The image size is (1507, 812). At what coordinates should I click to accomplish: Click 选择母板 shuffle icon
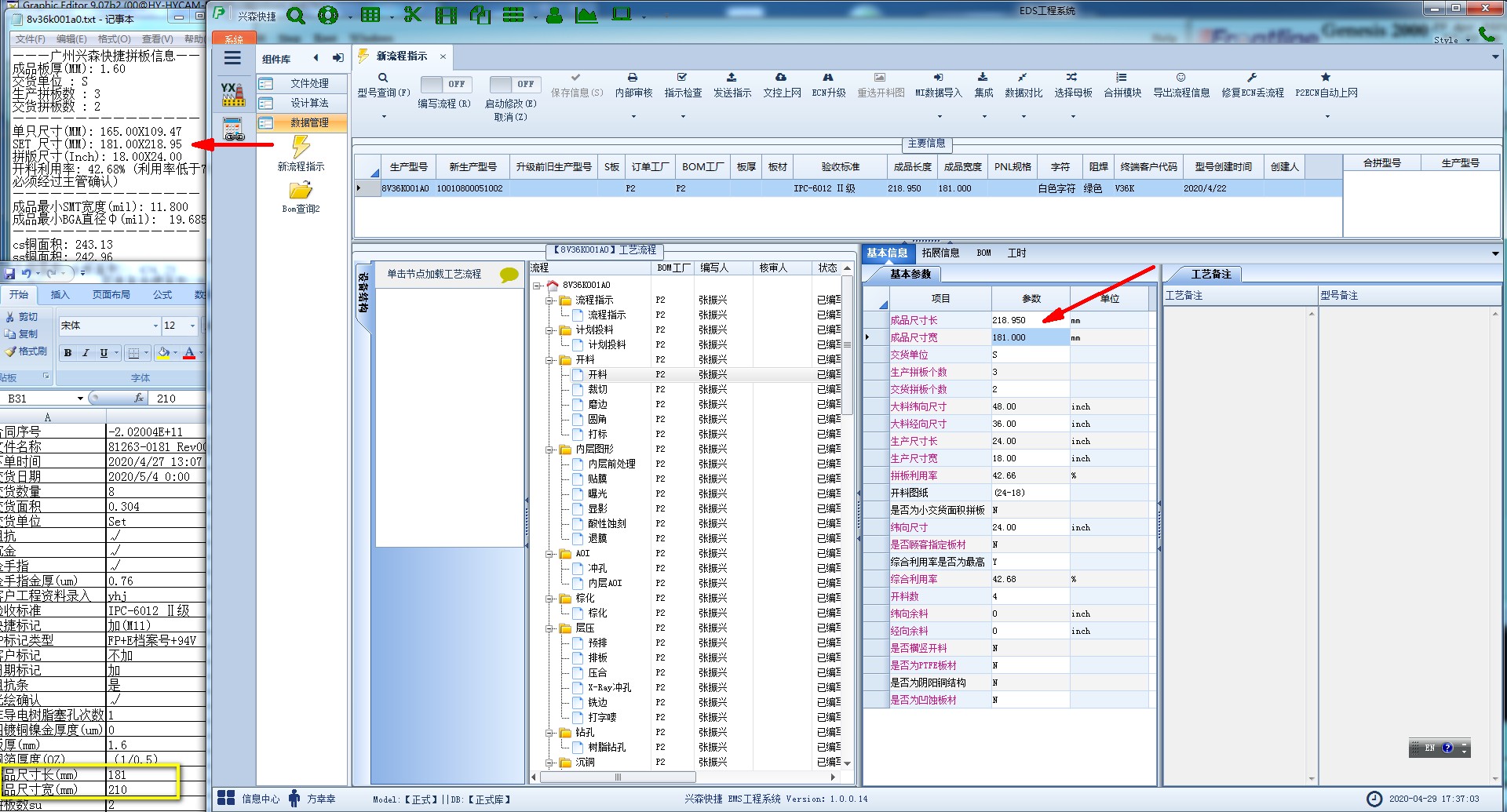[1072, 78]
